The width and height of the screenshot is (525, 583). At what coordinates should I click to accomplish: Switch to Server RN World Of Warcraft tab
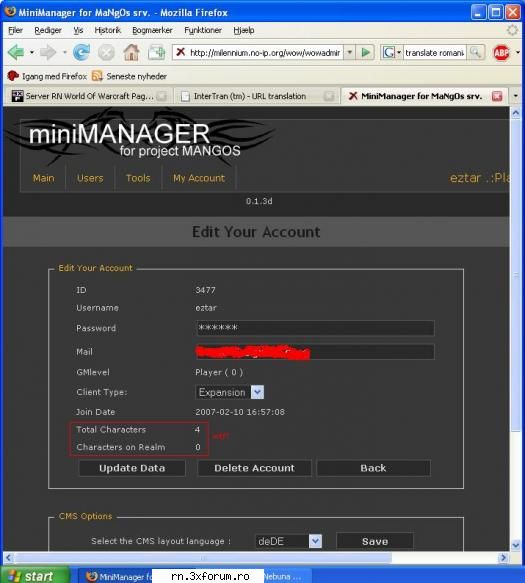(89, 96)
